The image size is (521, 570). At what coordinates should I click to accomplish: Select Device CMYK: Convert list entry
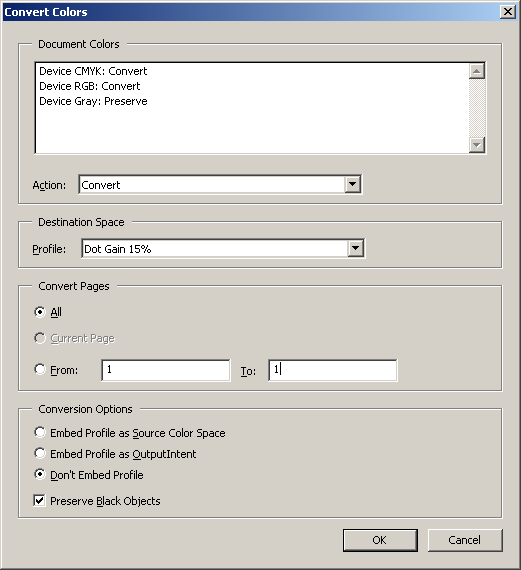pyautogui.click(x=93, y=71)
